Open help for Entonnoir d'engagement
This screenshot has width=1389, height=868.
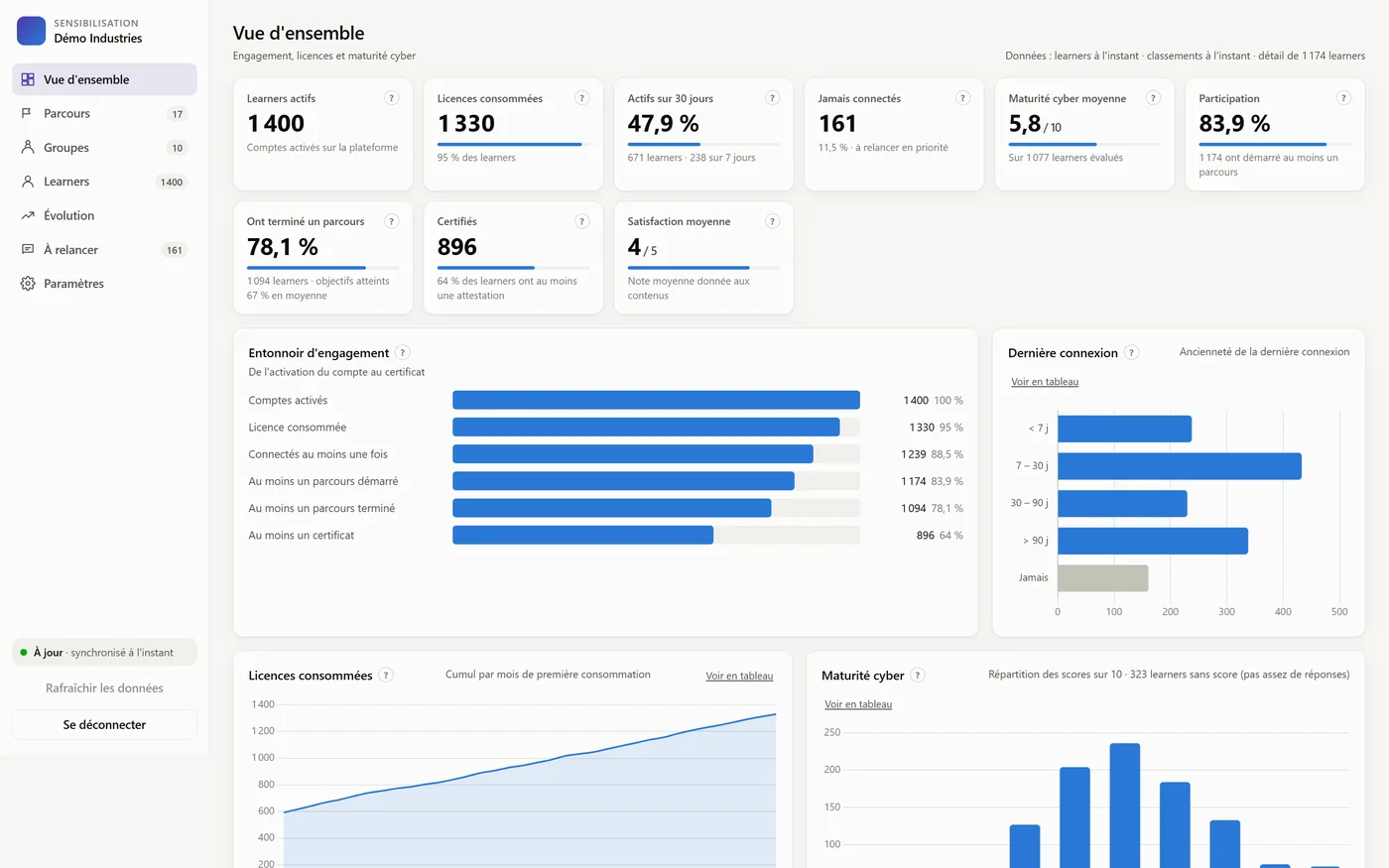[403, 352]
